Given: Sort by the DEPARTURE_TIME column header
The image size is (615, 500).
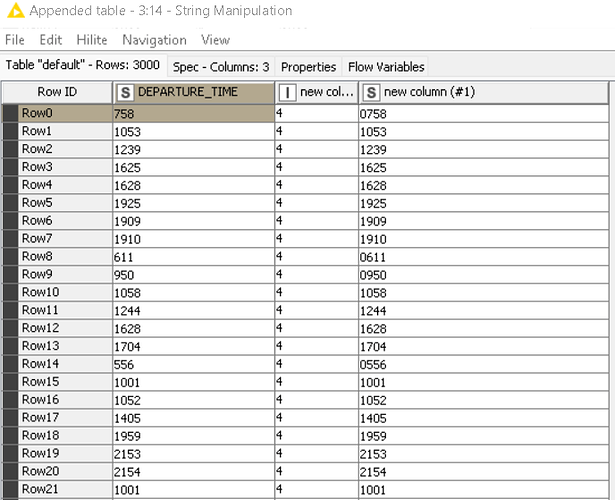Looking at the screenshot, I should (x=193, y=92).
